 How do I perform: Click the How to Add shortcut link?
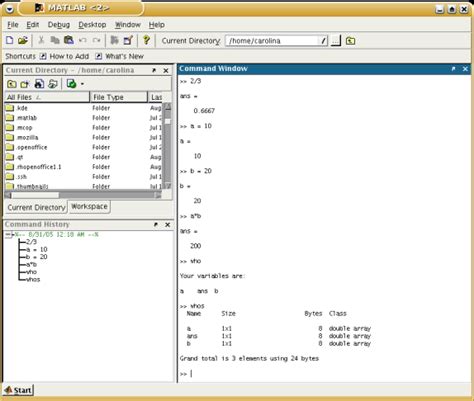tap(69, 56)
